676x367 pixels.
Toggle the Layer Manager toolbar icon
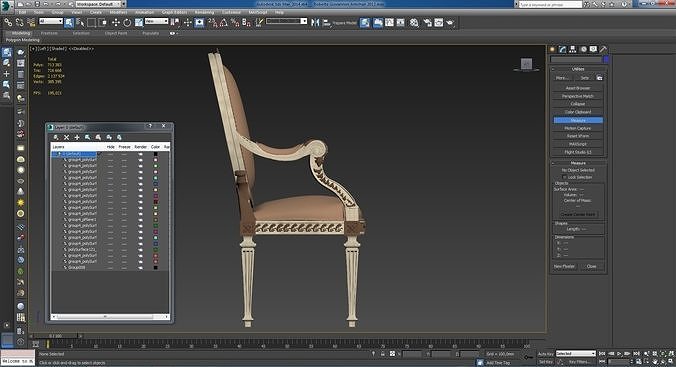(x=365, y=22)
